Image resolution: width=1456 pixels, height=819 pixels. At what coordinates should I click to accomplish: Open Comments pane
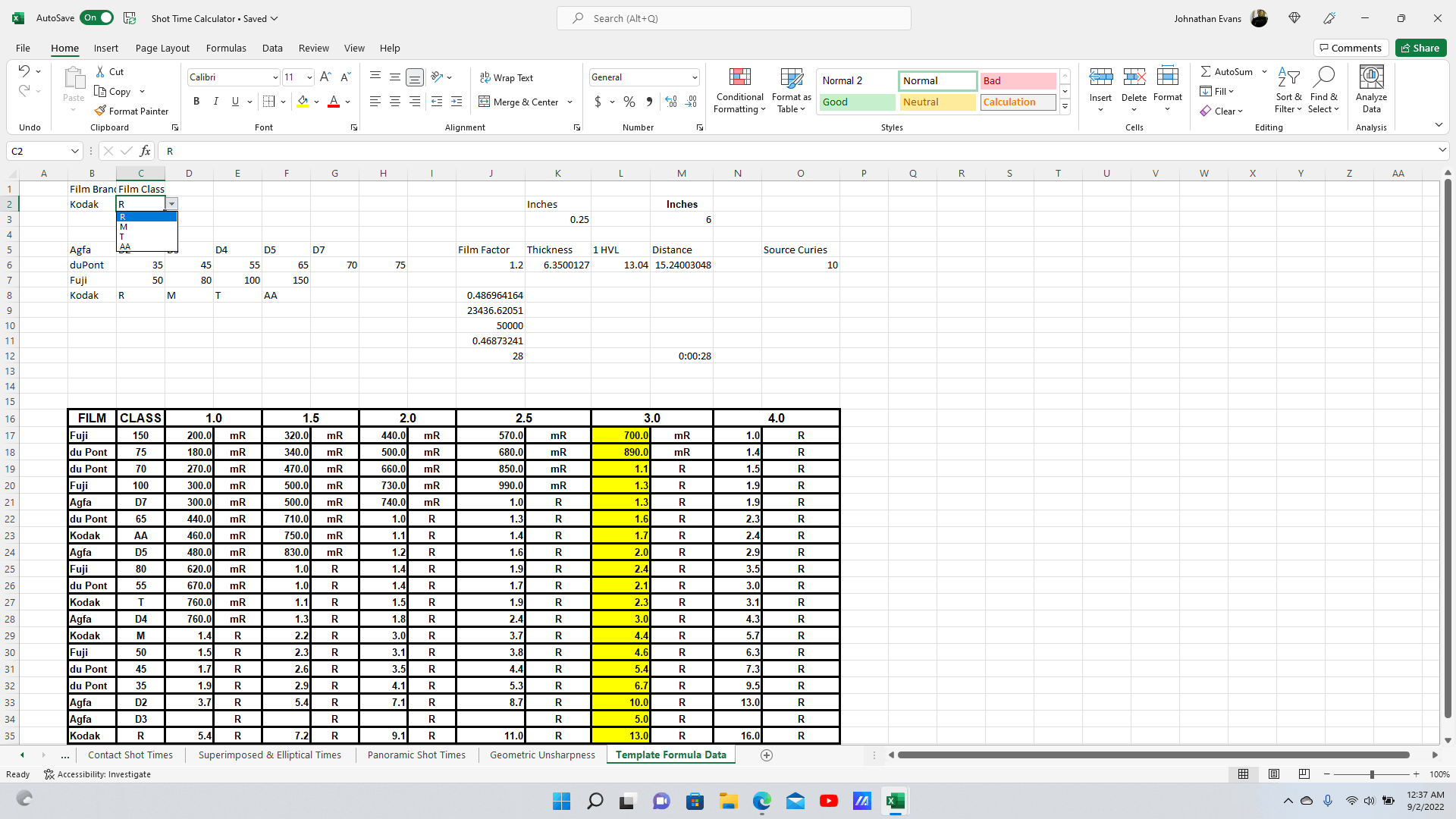tap(1351, 48)
